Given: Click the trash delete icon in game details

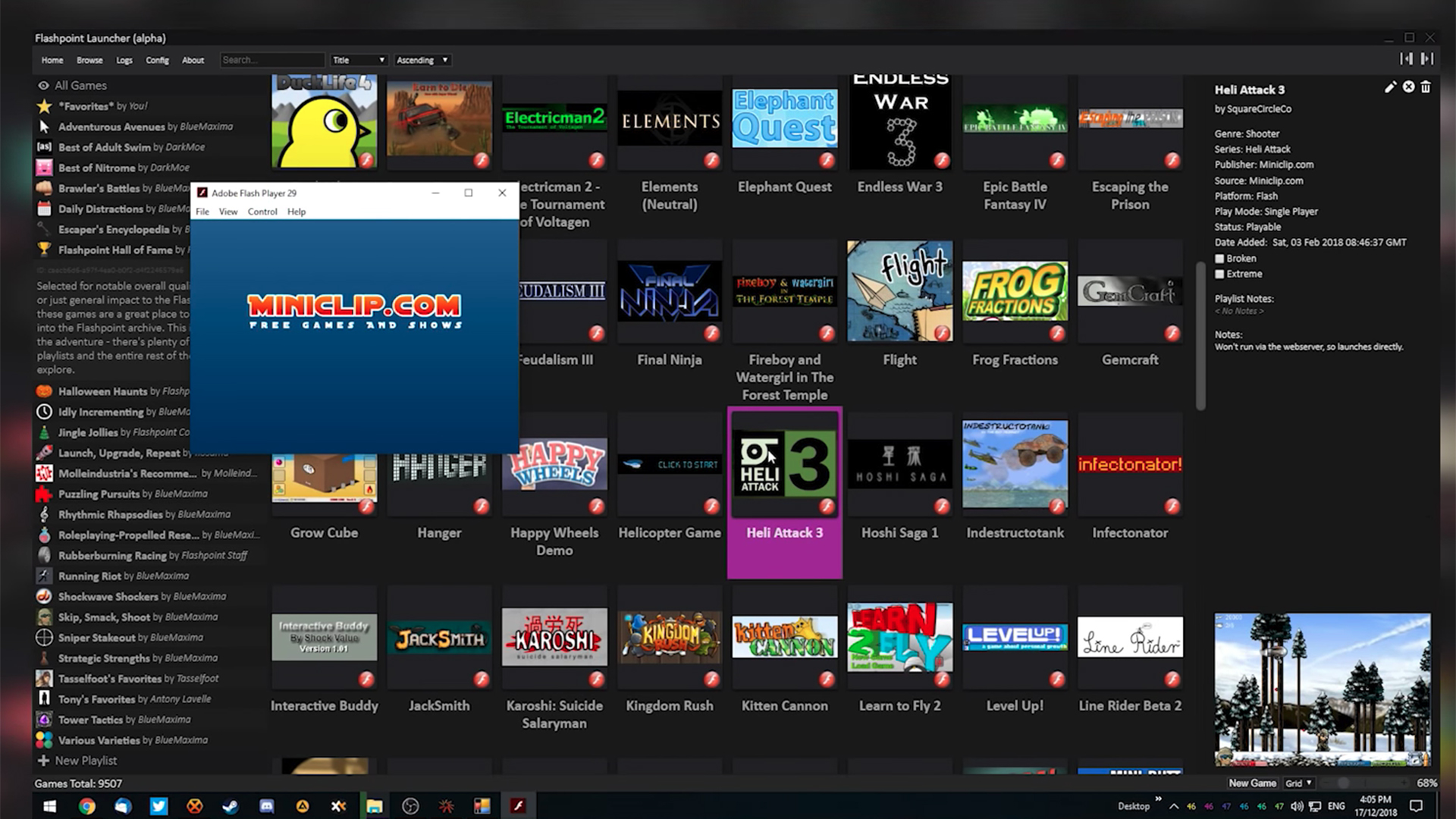Looking at the screenshot, I should [1426, 87].
